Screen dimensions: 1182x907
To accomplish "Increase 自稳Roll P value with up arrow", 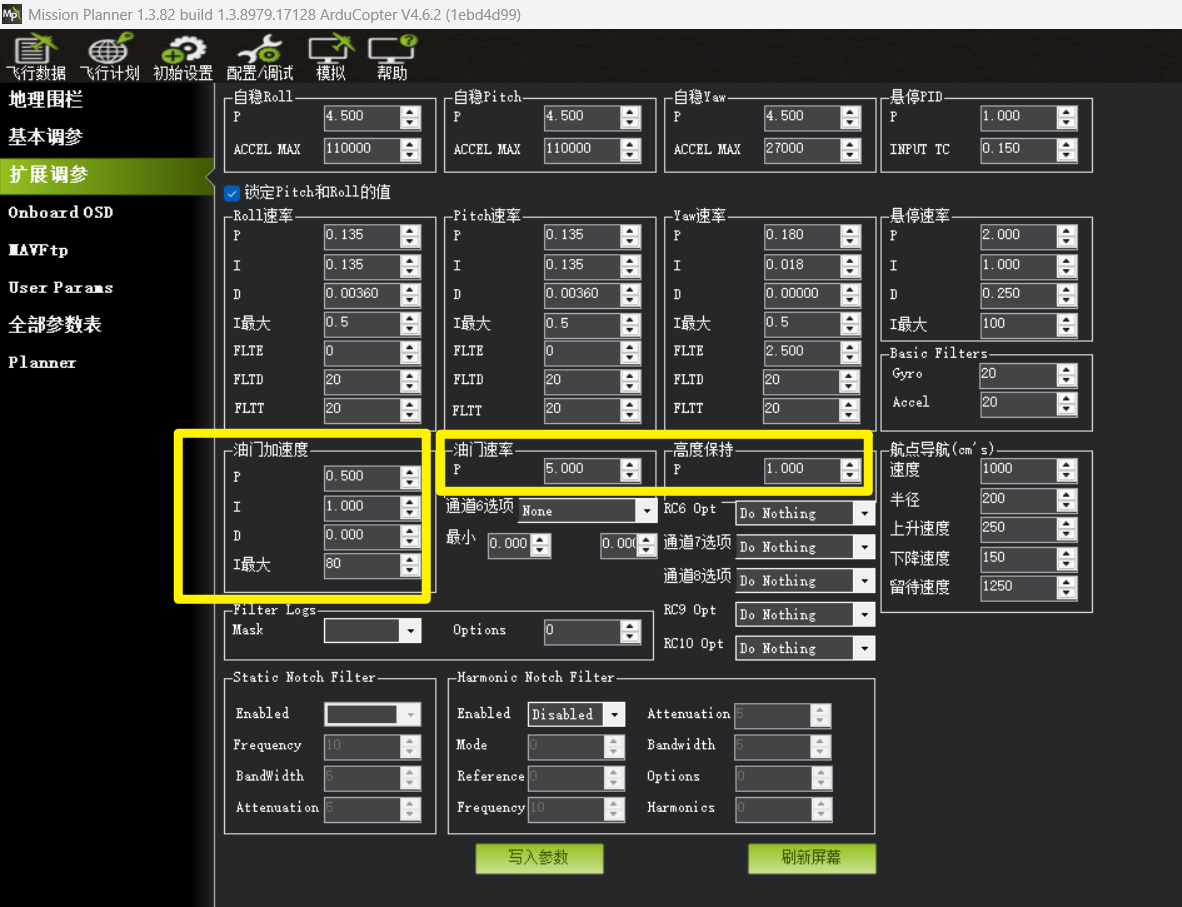I will 410,111.
